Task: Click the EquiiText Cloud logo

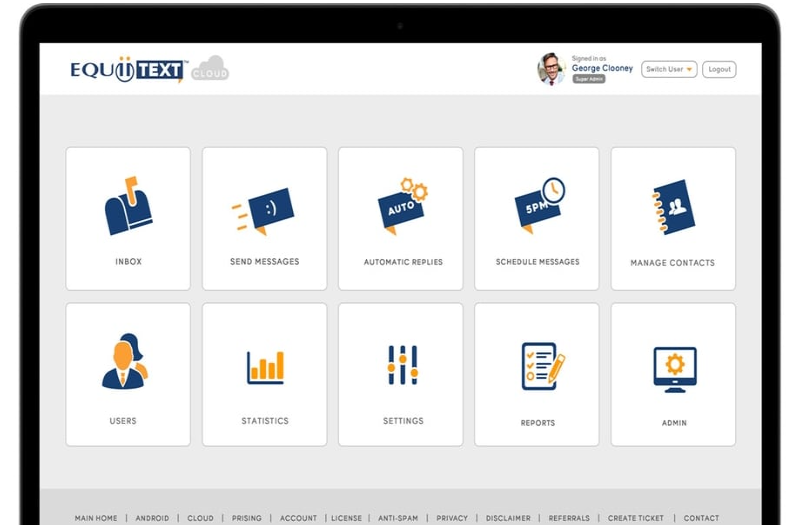Action: [x=149, y=69]
